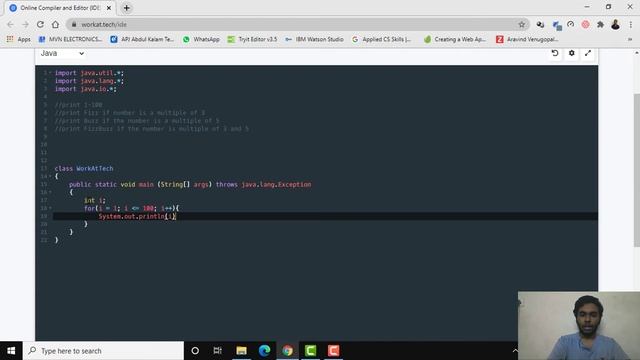Open the Apps bookmark

tap(19, 39)
